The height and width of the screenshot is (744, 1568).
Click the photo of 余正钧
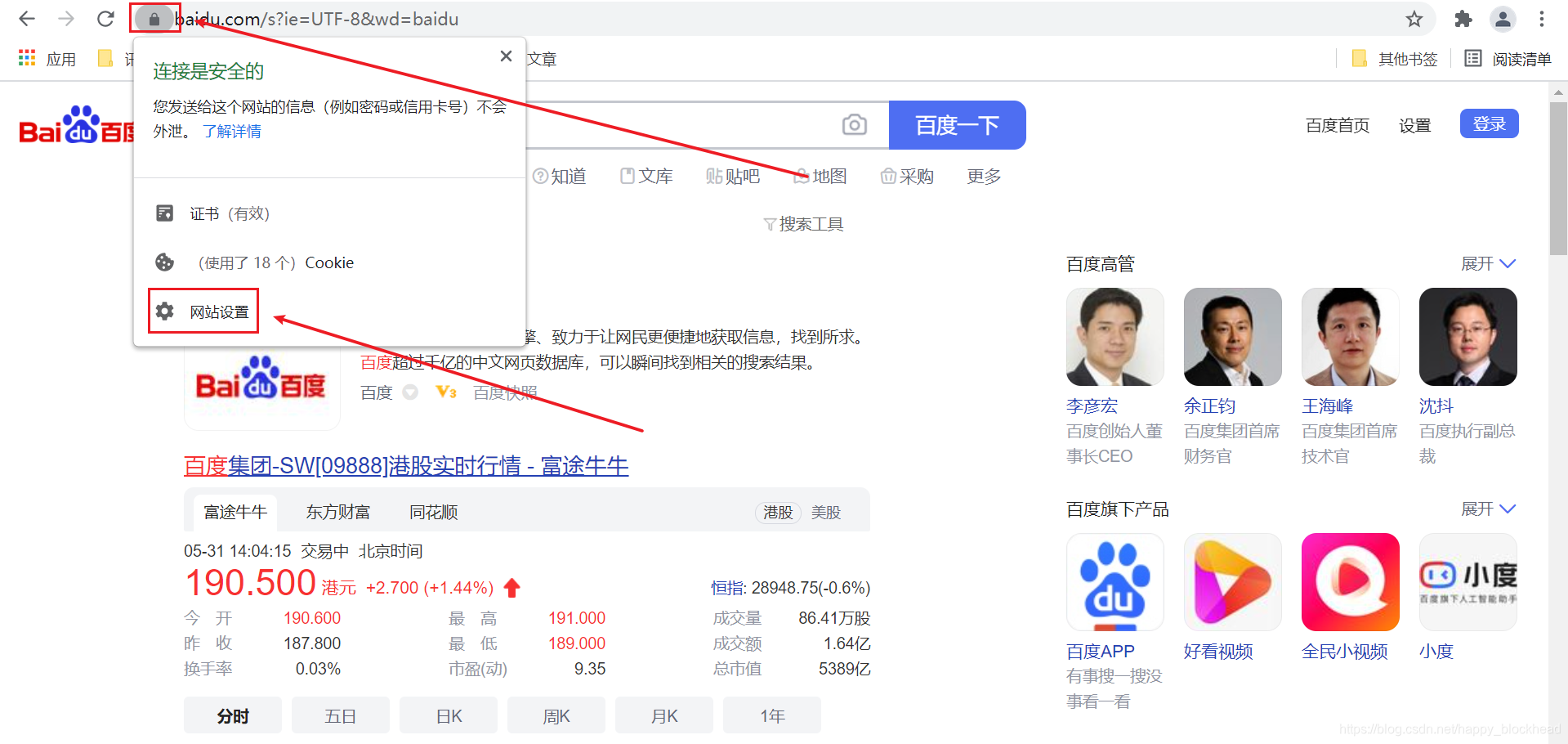1233,337
